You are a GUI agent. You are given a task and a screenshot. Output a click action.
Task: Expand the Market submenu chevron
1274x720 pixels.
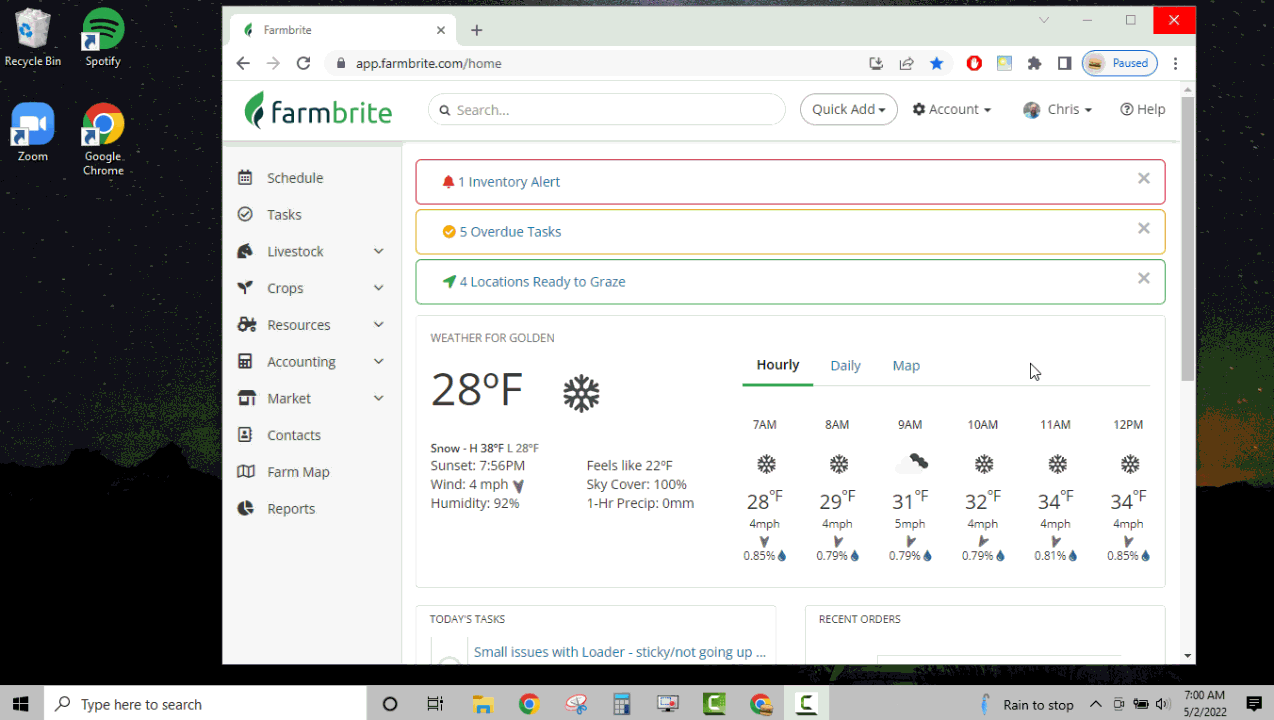pyautogui.click(x=378, y=398)
